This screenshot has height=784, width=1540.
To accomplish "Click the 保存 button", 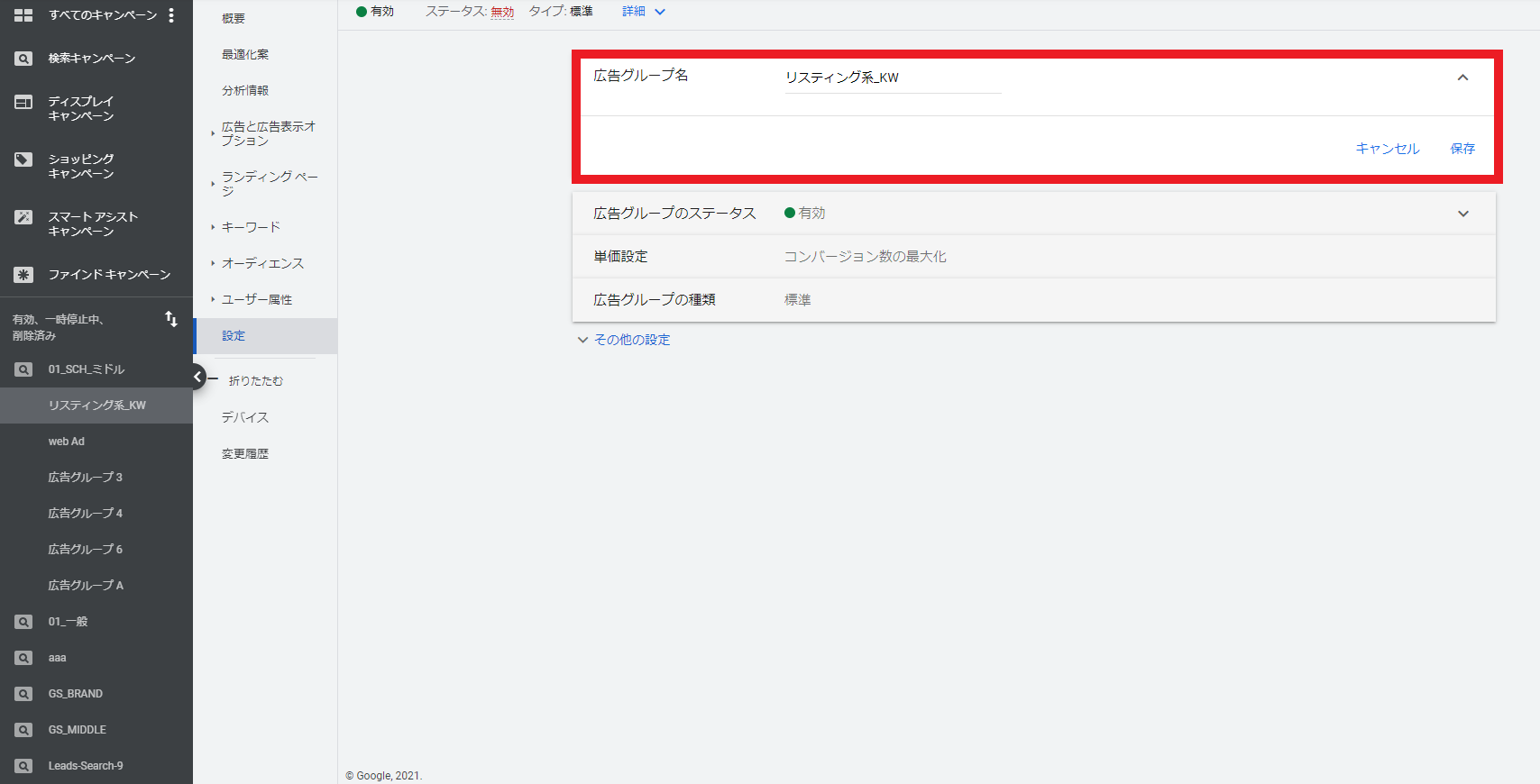I will click(1462, 149).
